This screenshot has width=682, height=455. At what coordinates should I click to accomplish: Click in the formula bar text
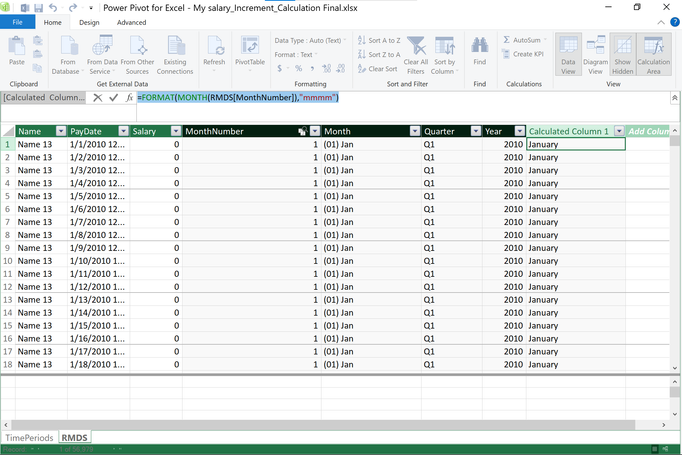(238, 98)
